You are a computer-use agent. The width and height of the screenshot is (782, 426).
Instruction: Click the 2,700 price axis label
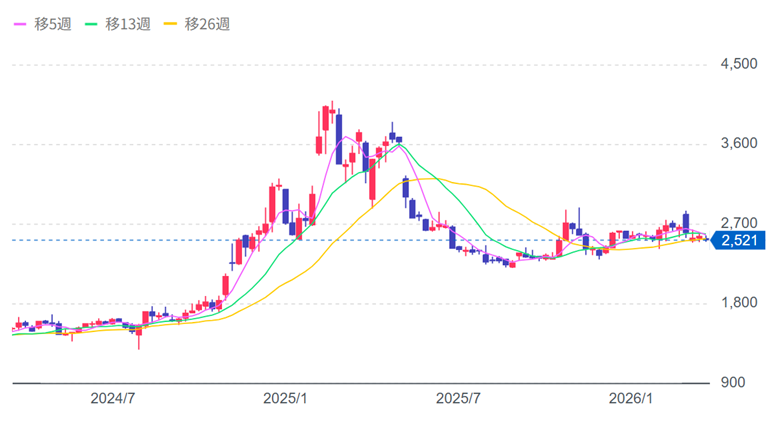(x=738, y=223)
